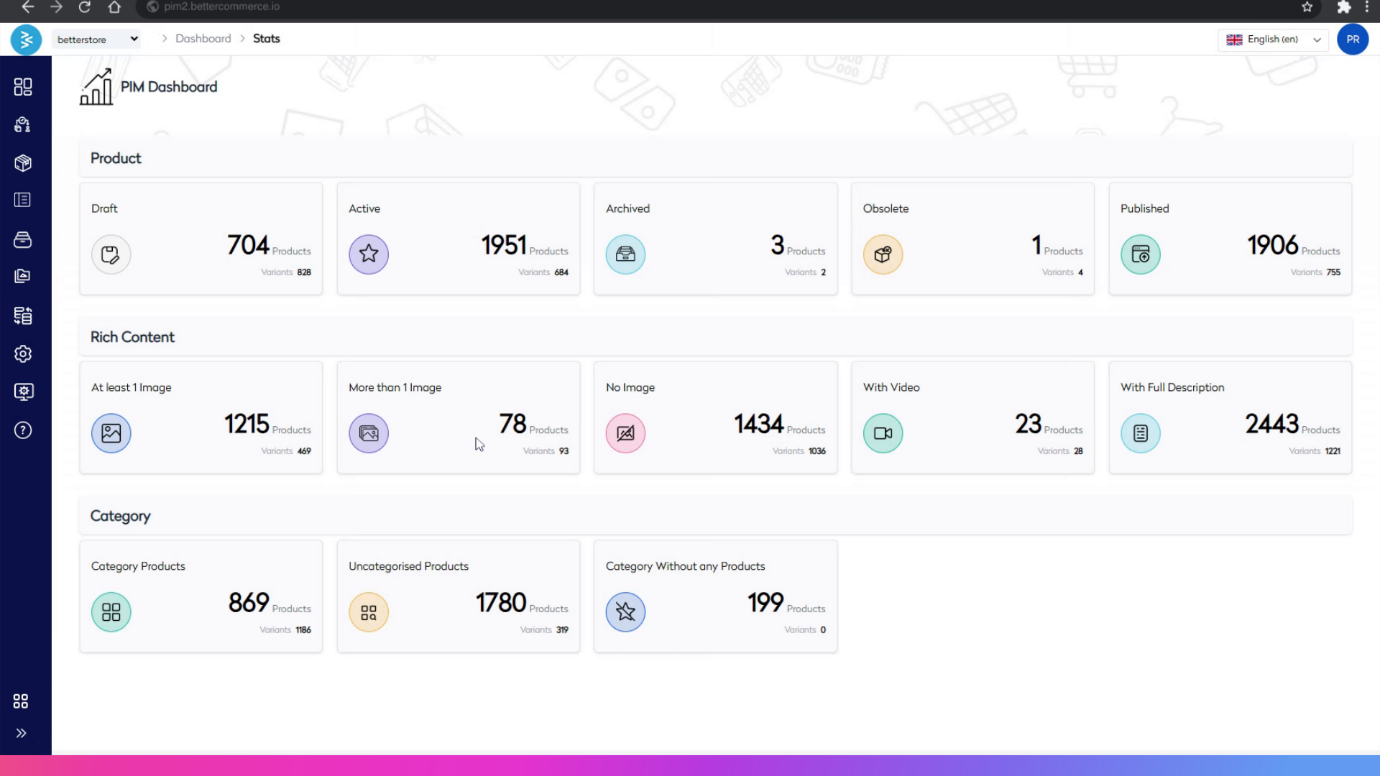Click the Active products star icon
The image size is (1380, 776).
pyautogui.click(x=368, y=254)
